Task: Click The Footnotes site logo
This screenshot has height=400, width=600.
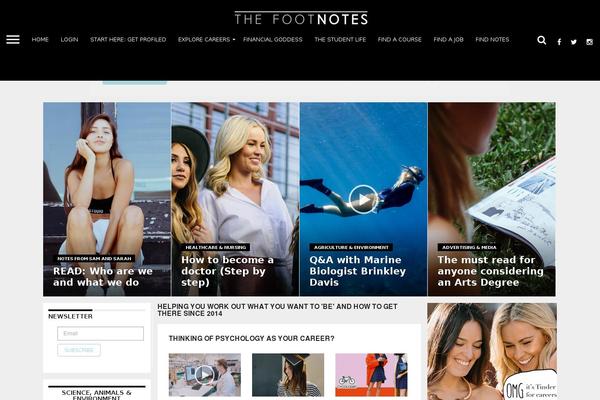Action: 301,18
